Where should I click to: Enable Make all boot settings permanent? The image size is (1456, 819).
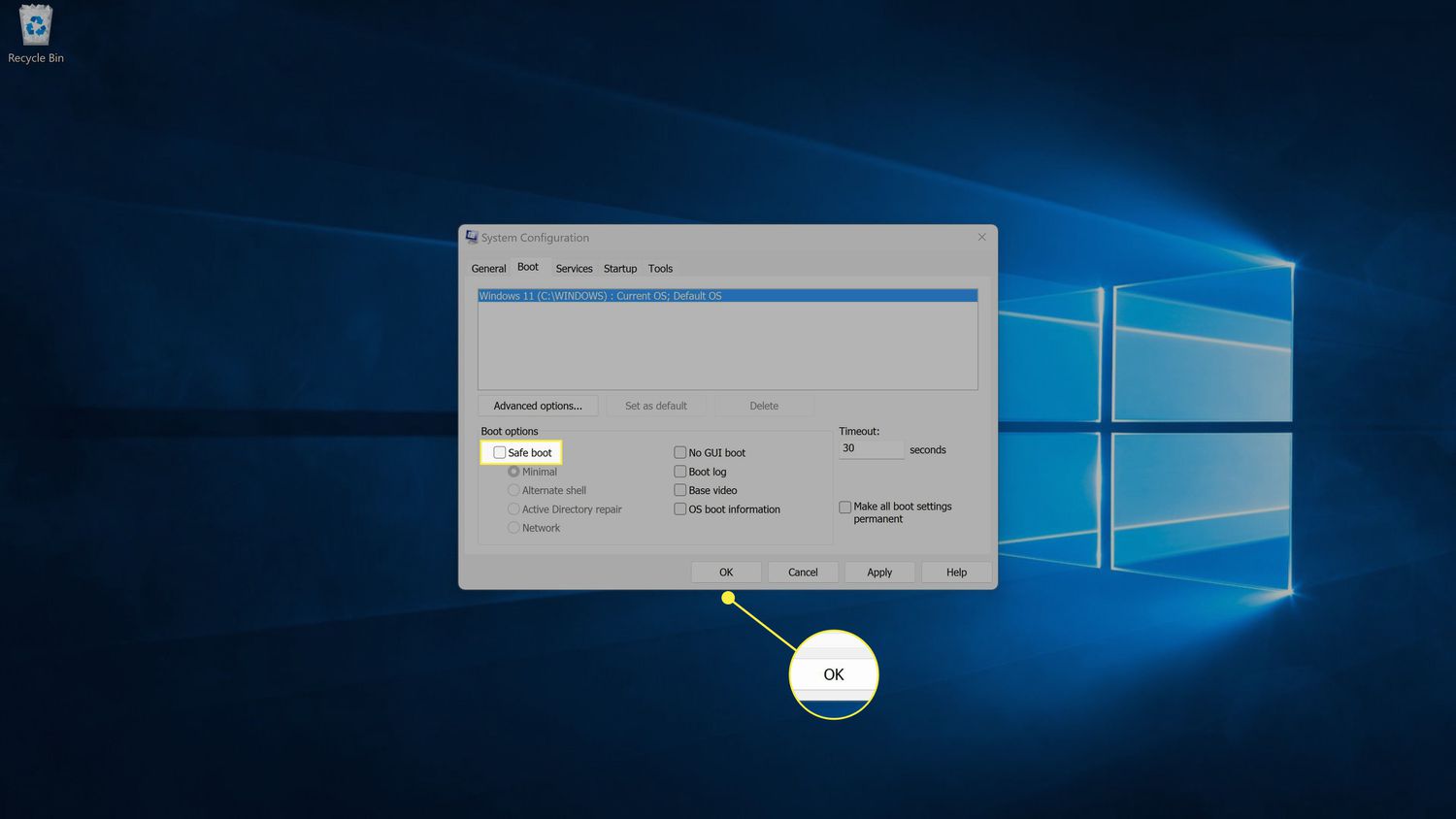(845, 508)
